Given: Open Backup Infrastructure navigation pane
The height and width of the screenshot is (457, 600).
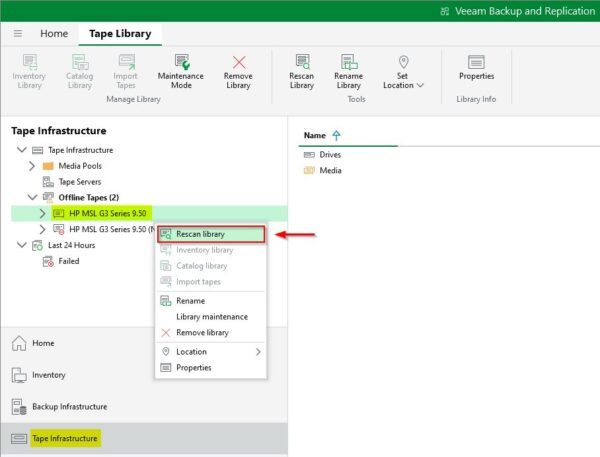Looking at the screenshot, I should tap(144, 407).
